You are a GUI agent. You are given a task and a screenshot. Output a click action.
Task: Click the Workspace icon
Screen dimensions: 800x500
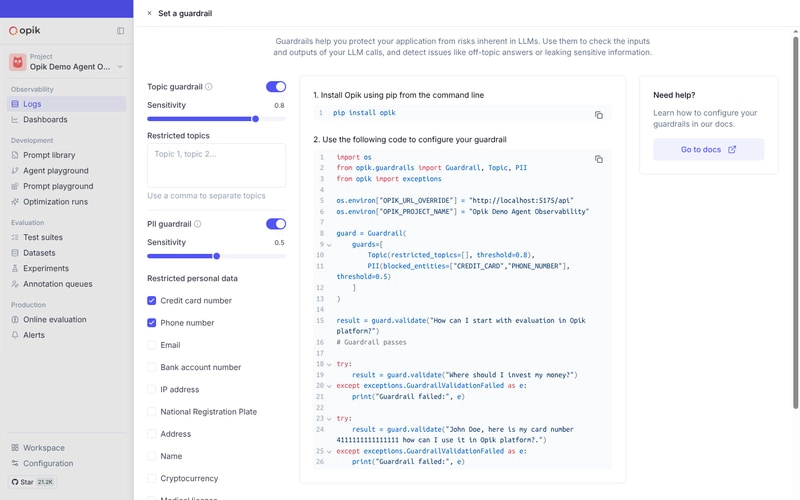(15, 447)
